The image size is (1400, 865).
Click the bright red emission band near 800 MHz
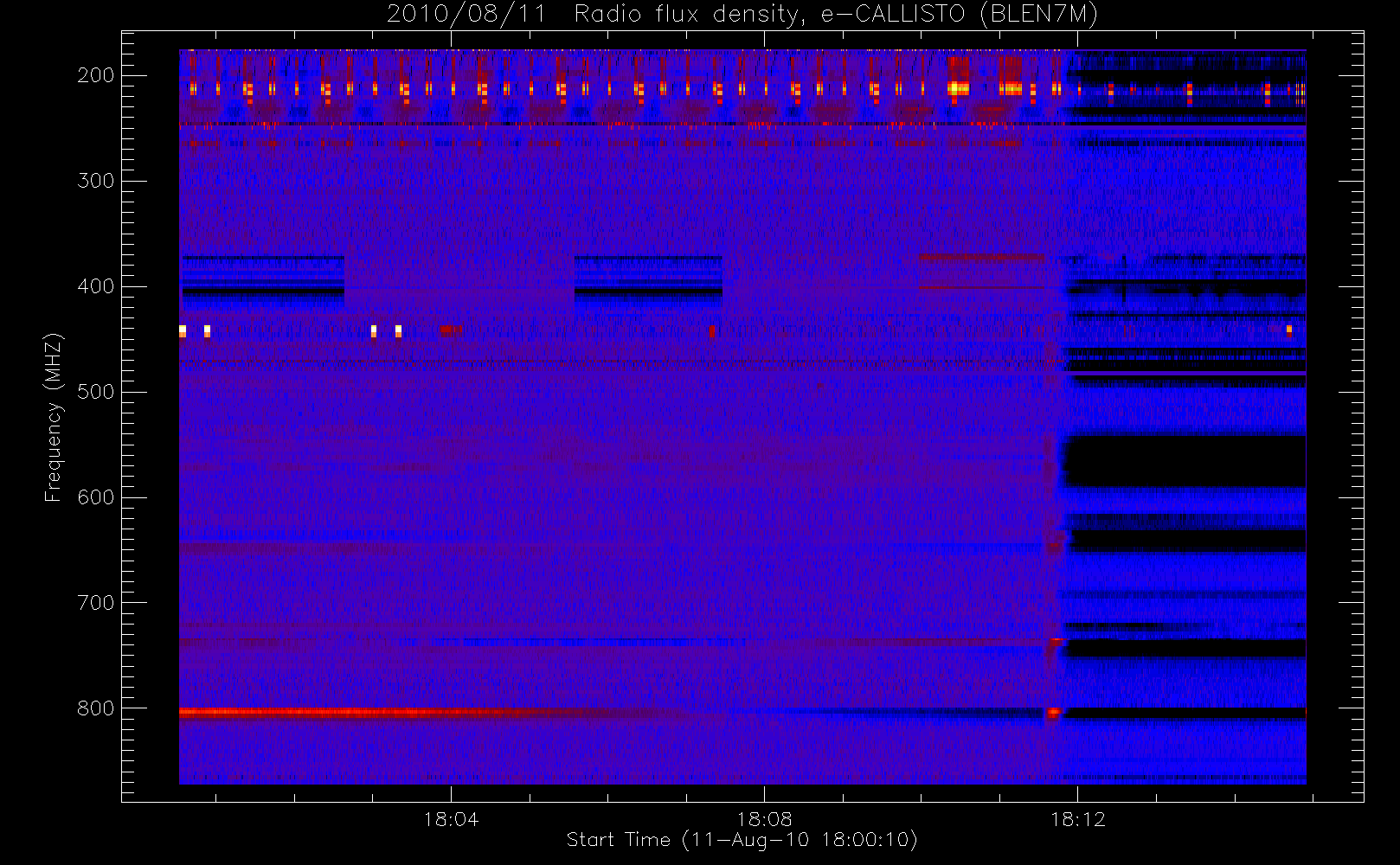pyautogui.click(x=389, y=713)
